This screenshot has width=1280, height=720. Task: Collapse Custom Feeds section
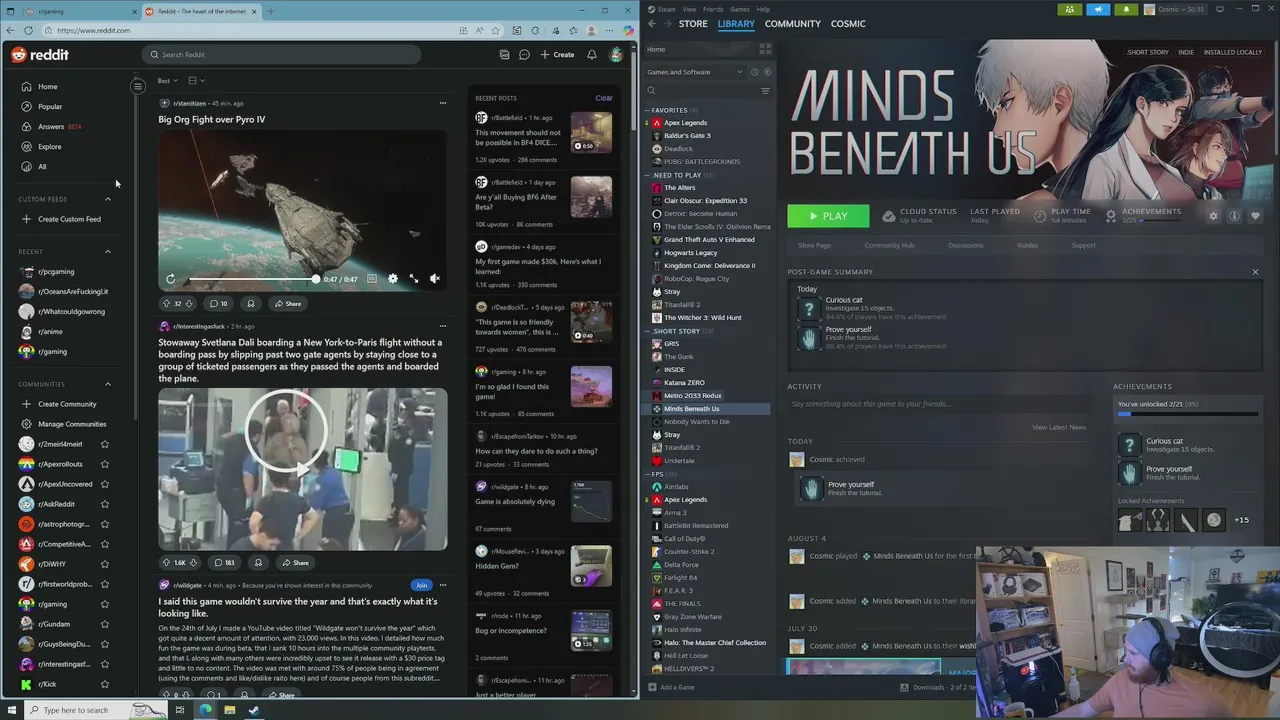(108, 199)
